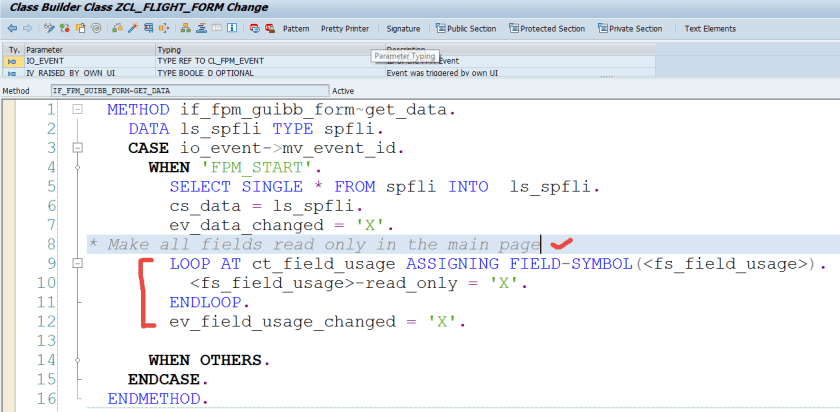Click the Back navigation arrow
This screenshot has width=840, height=412.
coord(12,28)
